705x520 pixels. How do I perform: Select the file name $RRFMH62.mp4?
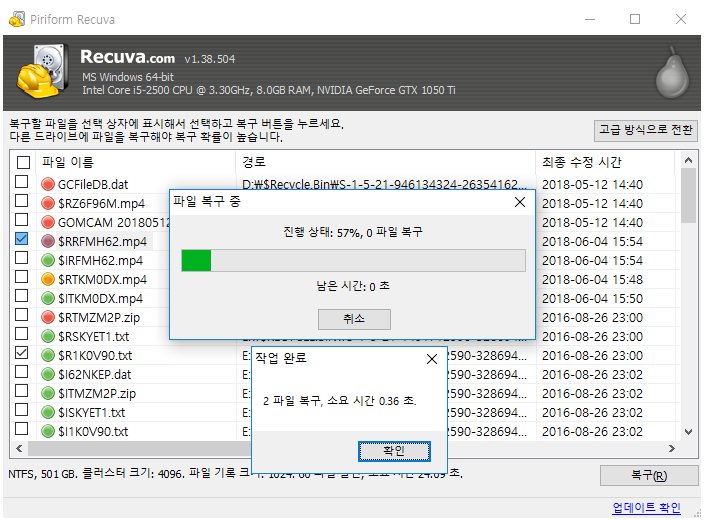click(x=103, y=242)
